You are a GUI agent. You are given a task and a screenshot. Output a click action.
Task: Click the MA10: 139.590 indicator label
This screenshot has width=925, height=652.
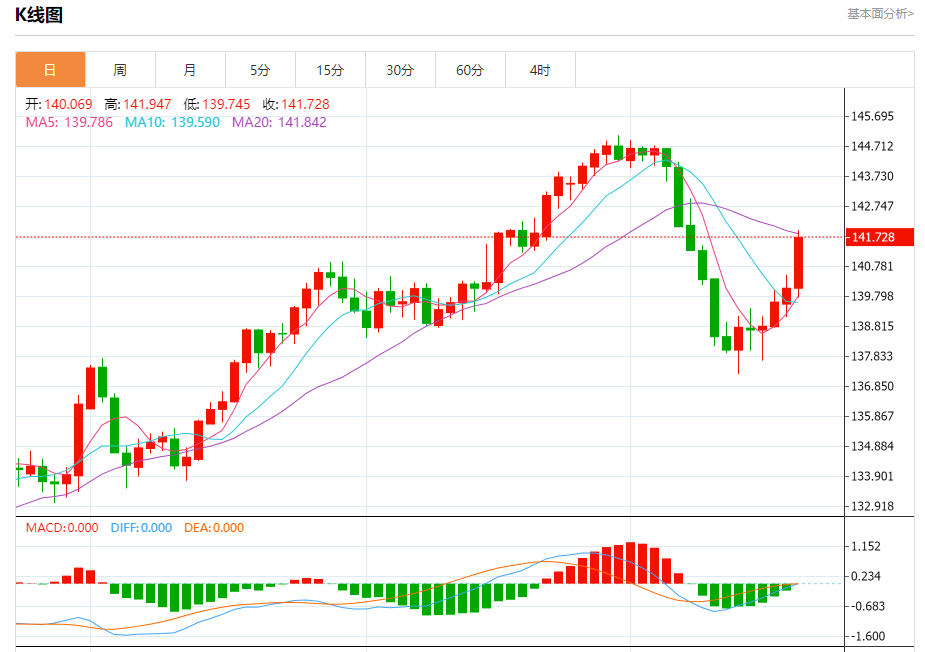pos(172,122)
